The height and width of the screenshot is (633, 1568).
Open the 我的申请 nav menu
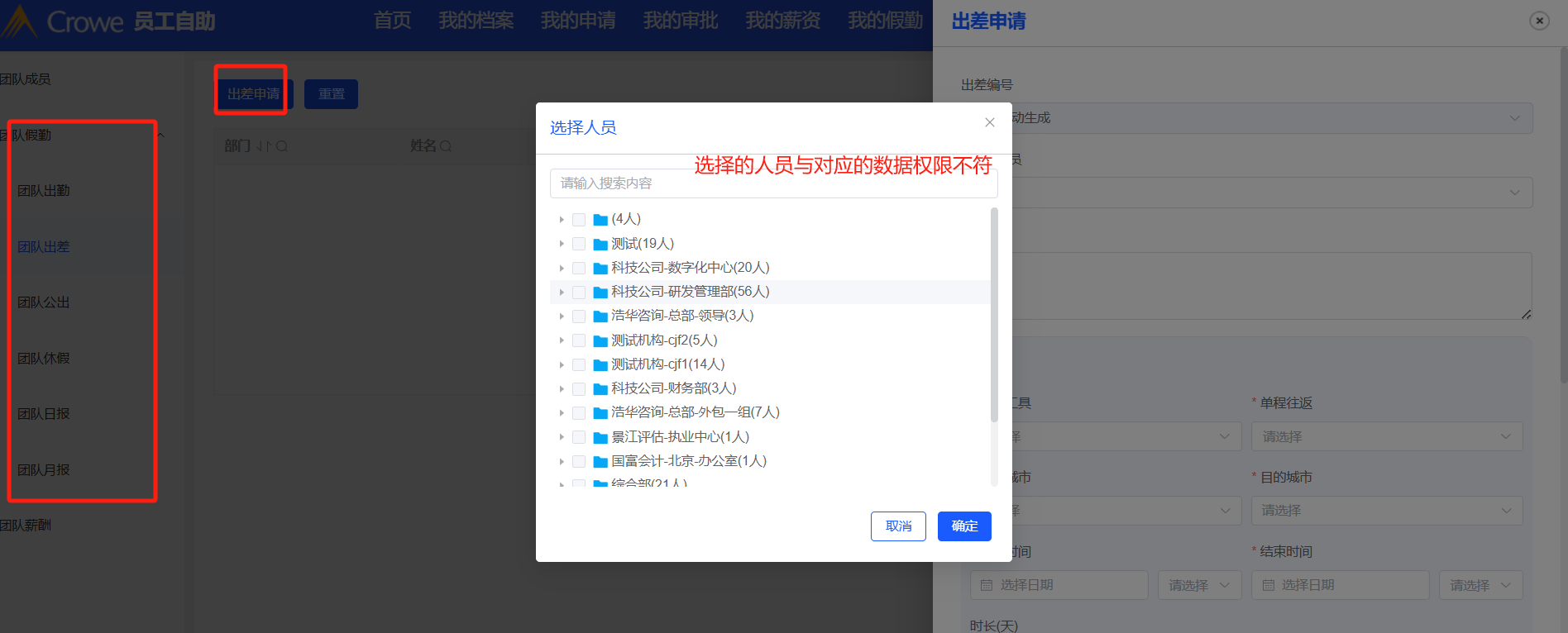[x=578, y=21]
